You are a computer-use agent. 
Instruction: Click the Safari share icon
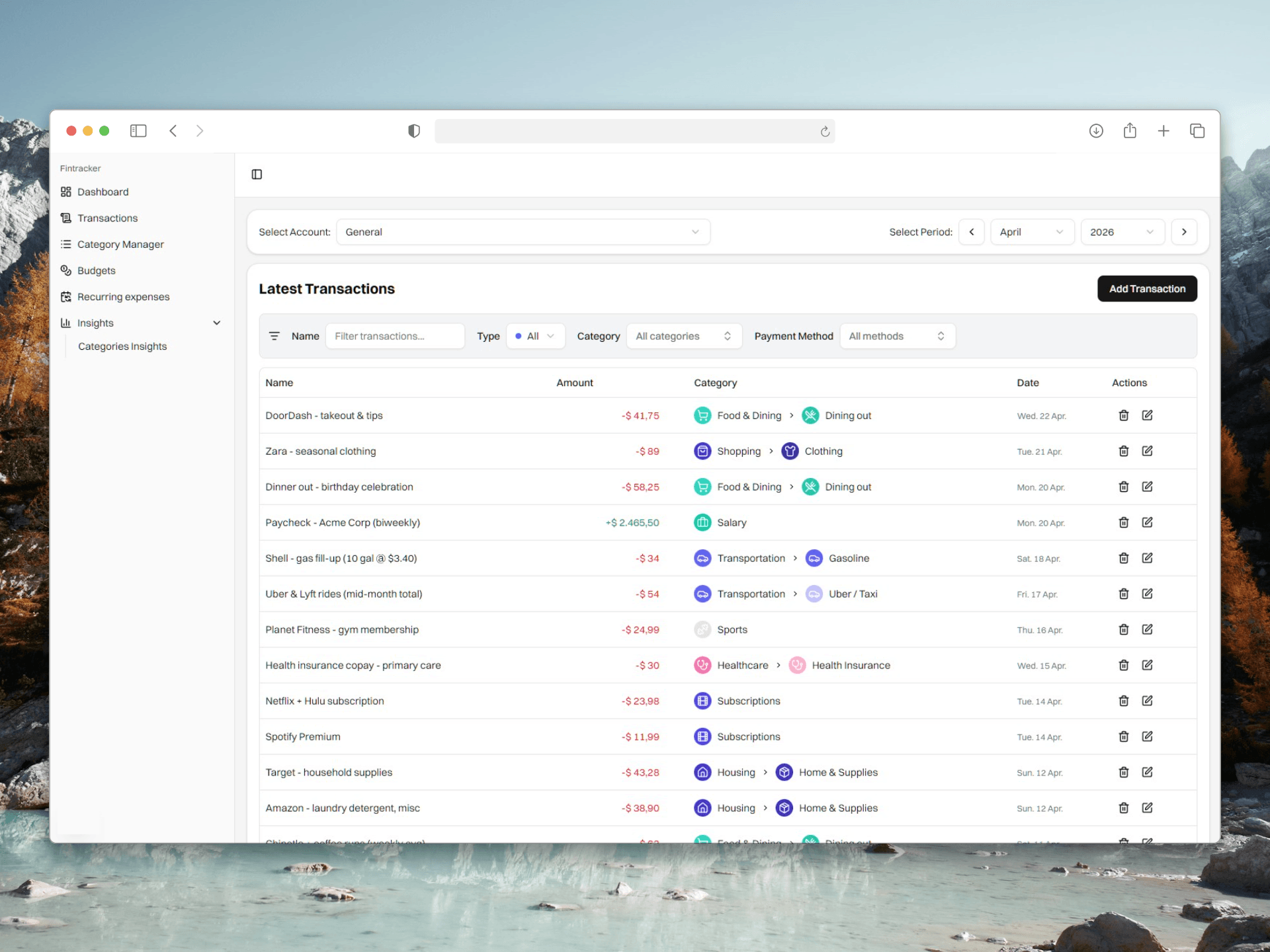1130,131
